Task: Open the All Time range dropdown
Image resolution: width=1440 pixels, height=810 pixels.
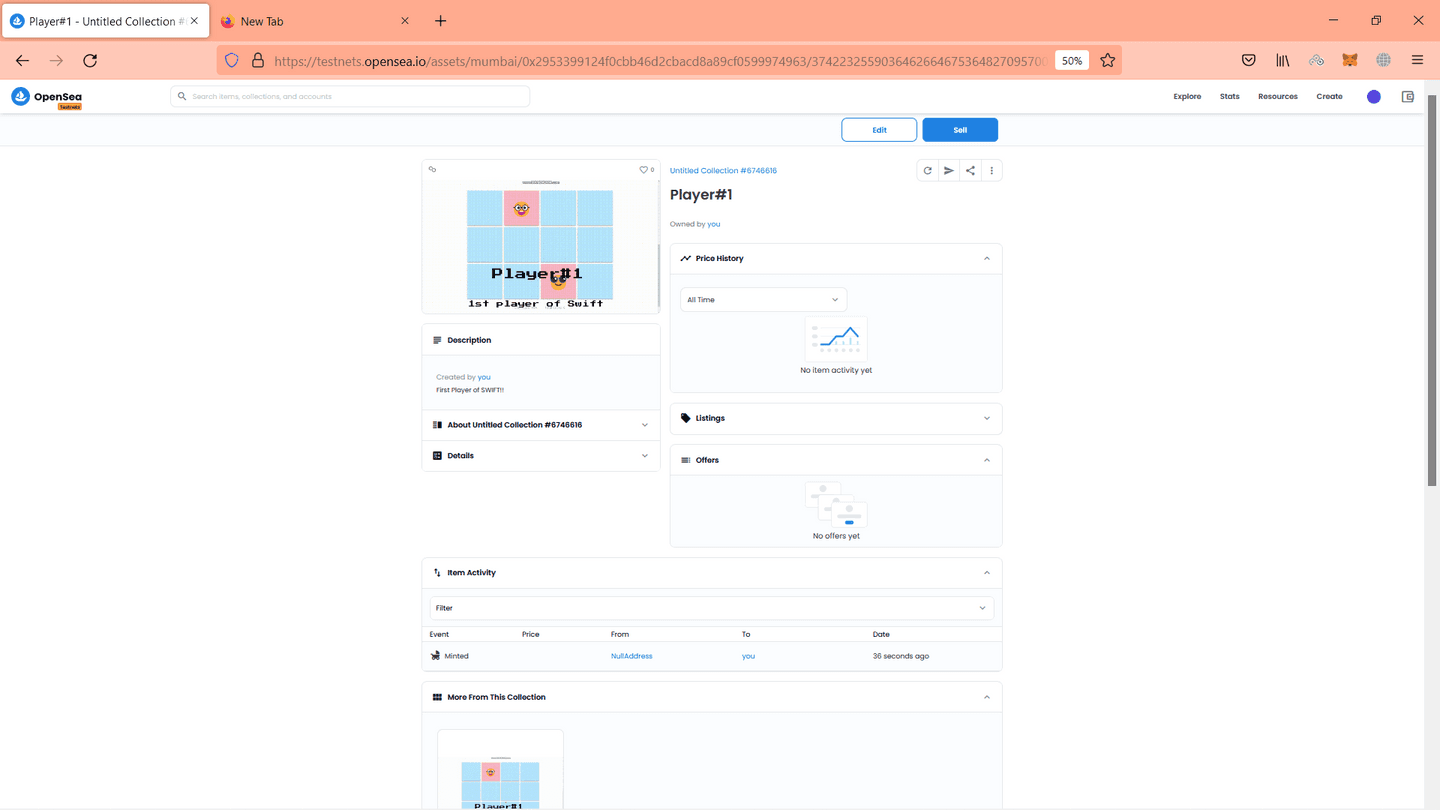Action: pos(763,300)
